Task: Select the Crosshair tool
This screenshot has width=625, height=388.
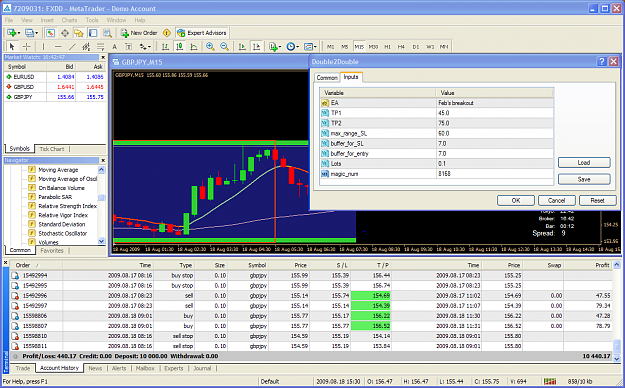Action: coord(26,47)
